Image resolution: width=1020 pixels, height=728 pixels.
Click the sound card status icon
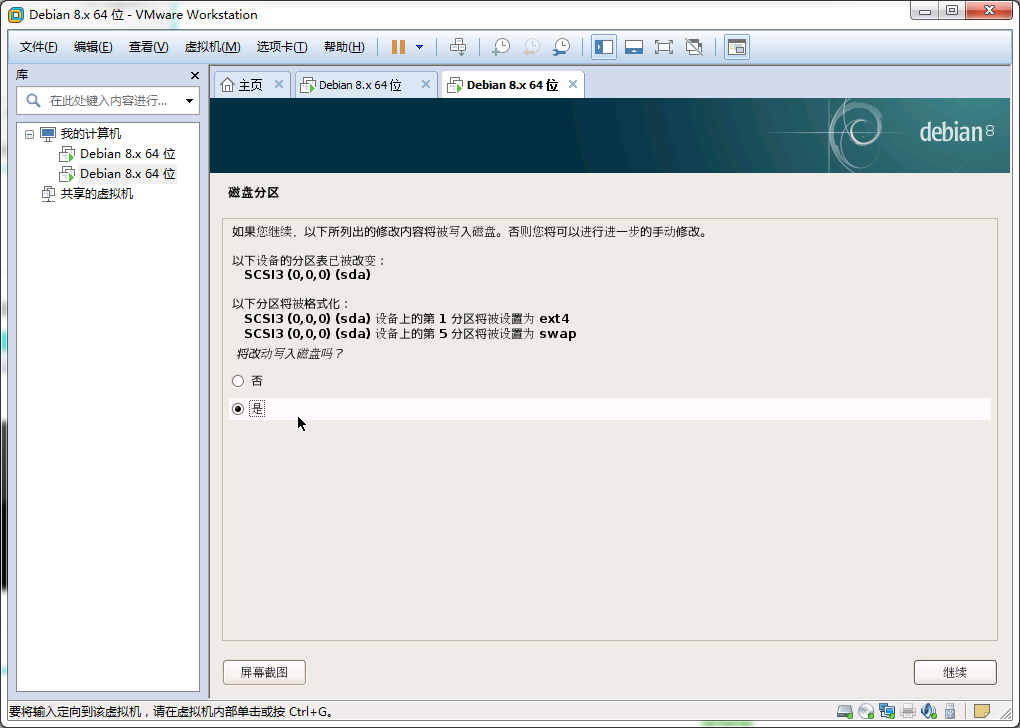coord(929,711)
